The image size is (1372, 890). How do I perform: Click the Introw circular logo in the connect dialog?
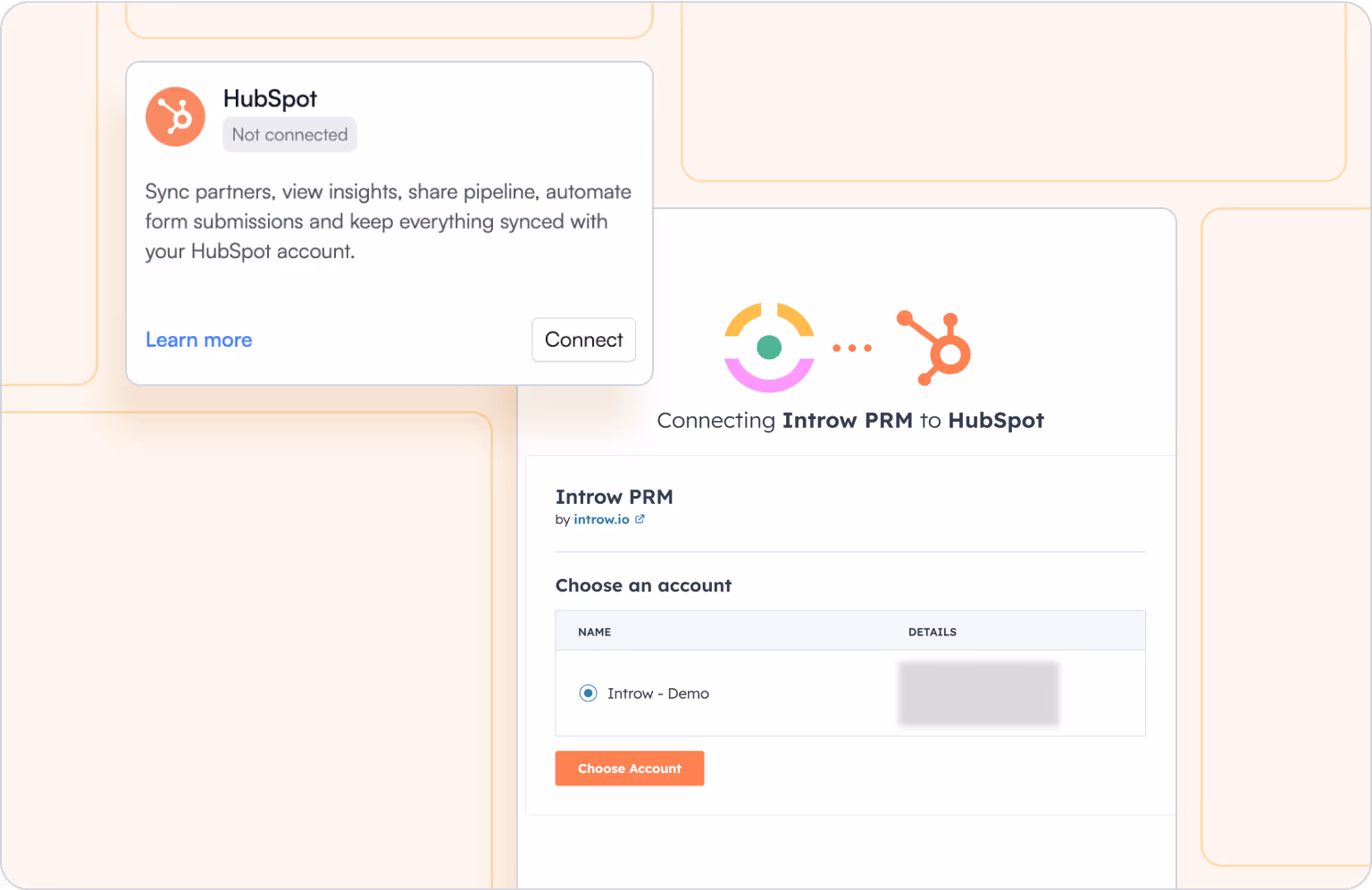point(769,347)
